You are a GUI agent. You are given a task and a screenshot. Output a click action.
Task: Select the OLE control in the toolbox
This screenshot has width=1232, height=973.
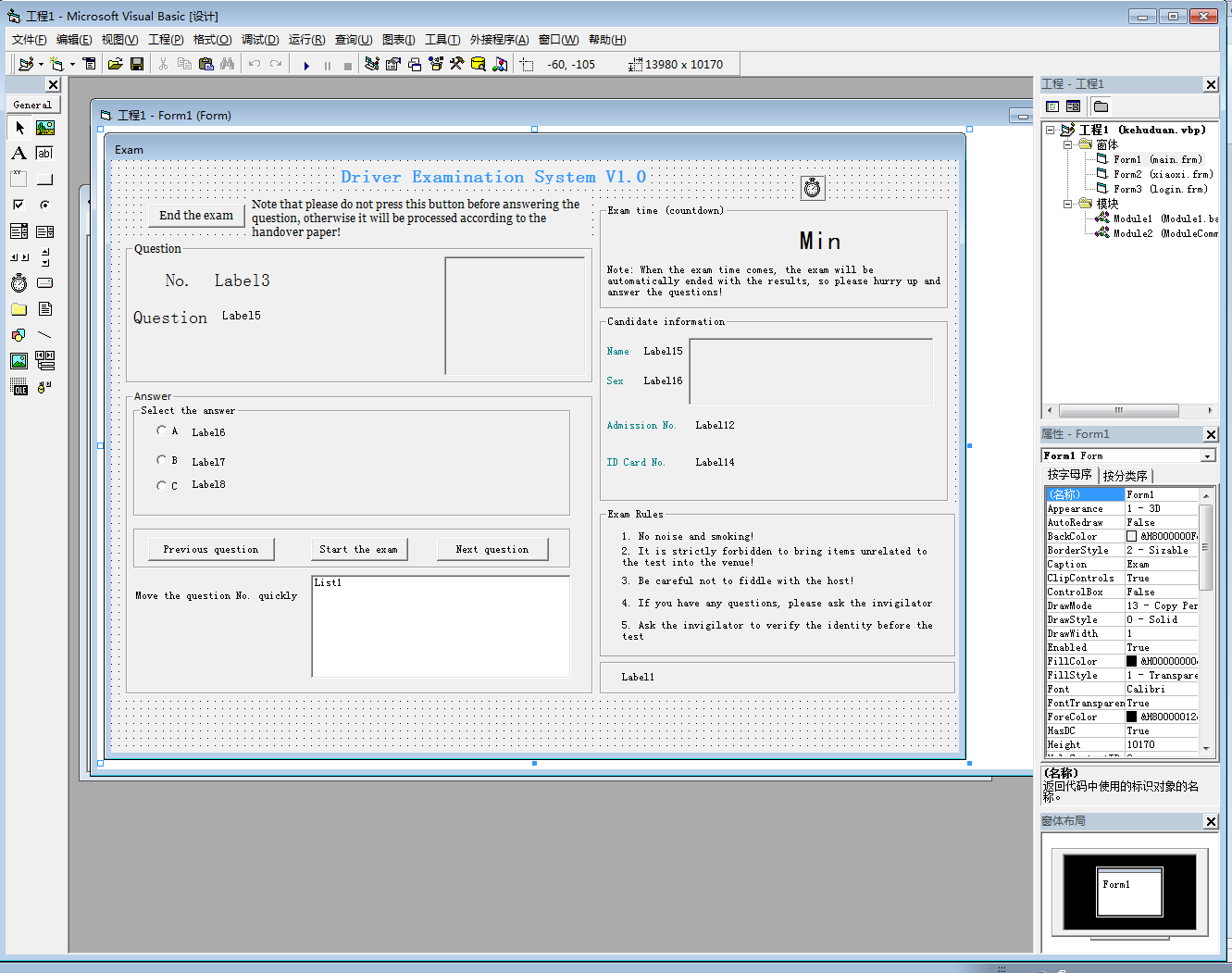pyautogui.click(x=19, y=387)
